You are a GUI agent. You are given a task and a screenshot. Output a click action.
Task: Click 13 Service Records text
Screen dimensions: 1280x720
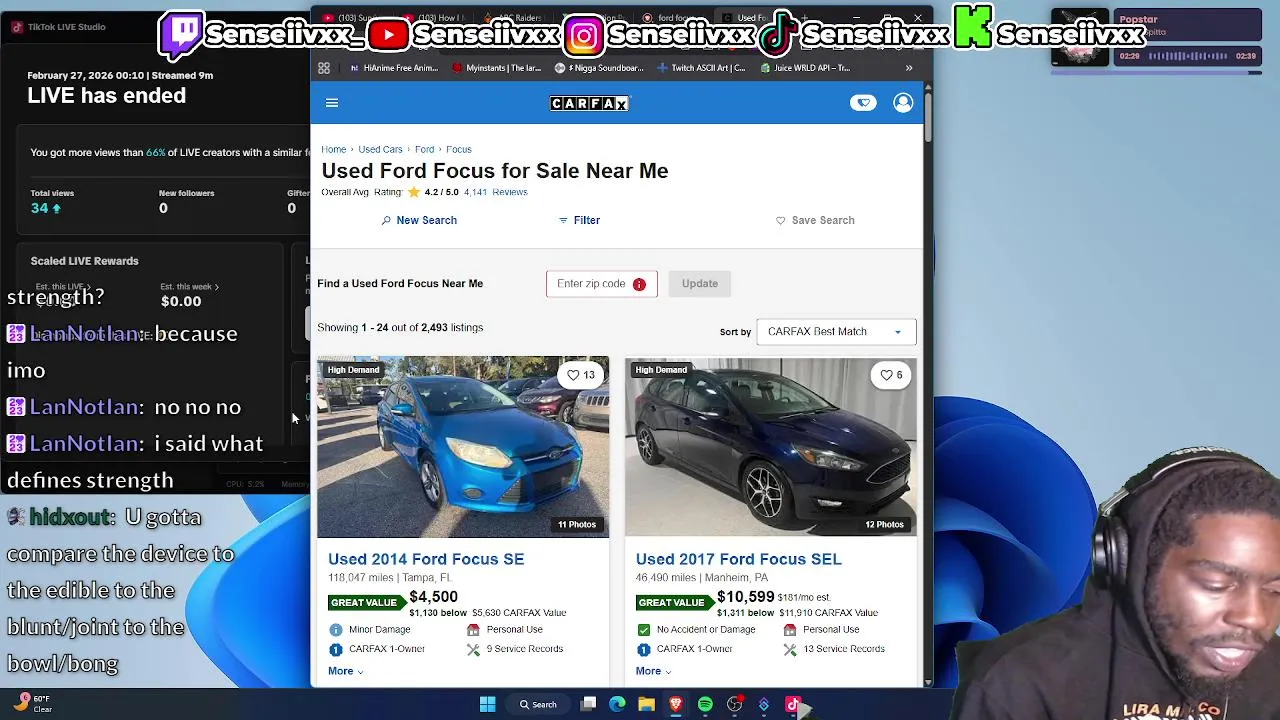(844, 649)
